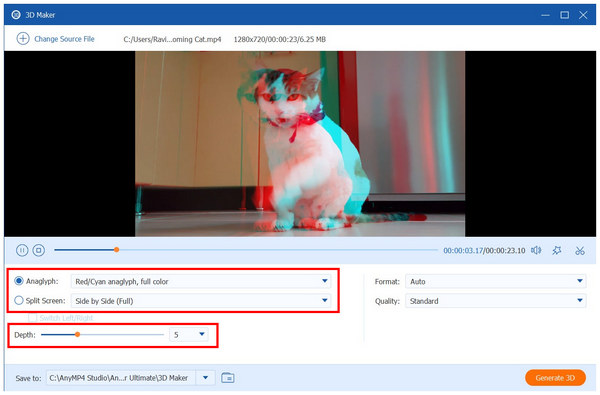Expand the Save to path dropdown arrow
This screenshot has height=395, width=600.
(205, 378)
